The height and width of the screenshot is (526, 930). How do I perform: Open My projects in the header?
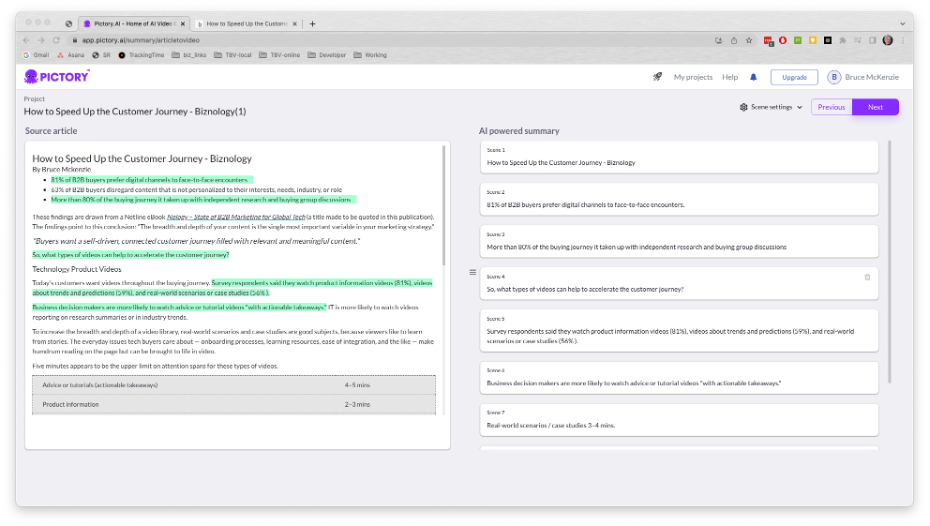(x=693, y=77)
